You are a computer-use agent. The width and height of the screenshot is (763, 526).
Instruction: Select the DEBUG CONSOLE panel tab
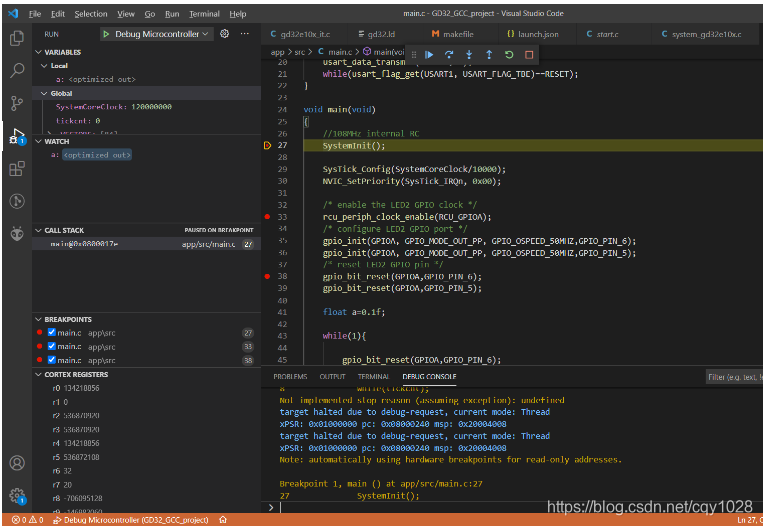click(x=429, y=377)
